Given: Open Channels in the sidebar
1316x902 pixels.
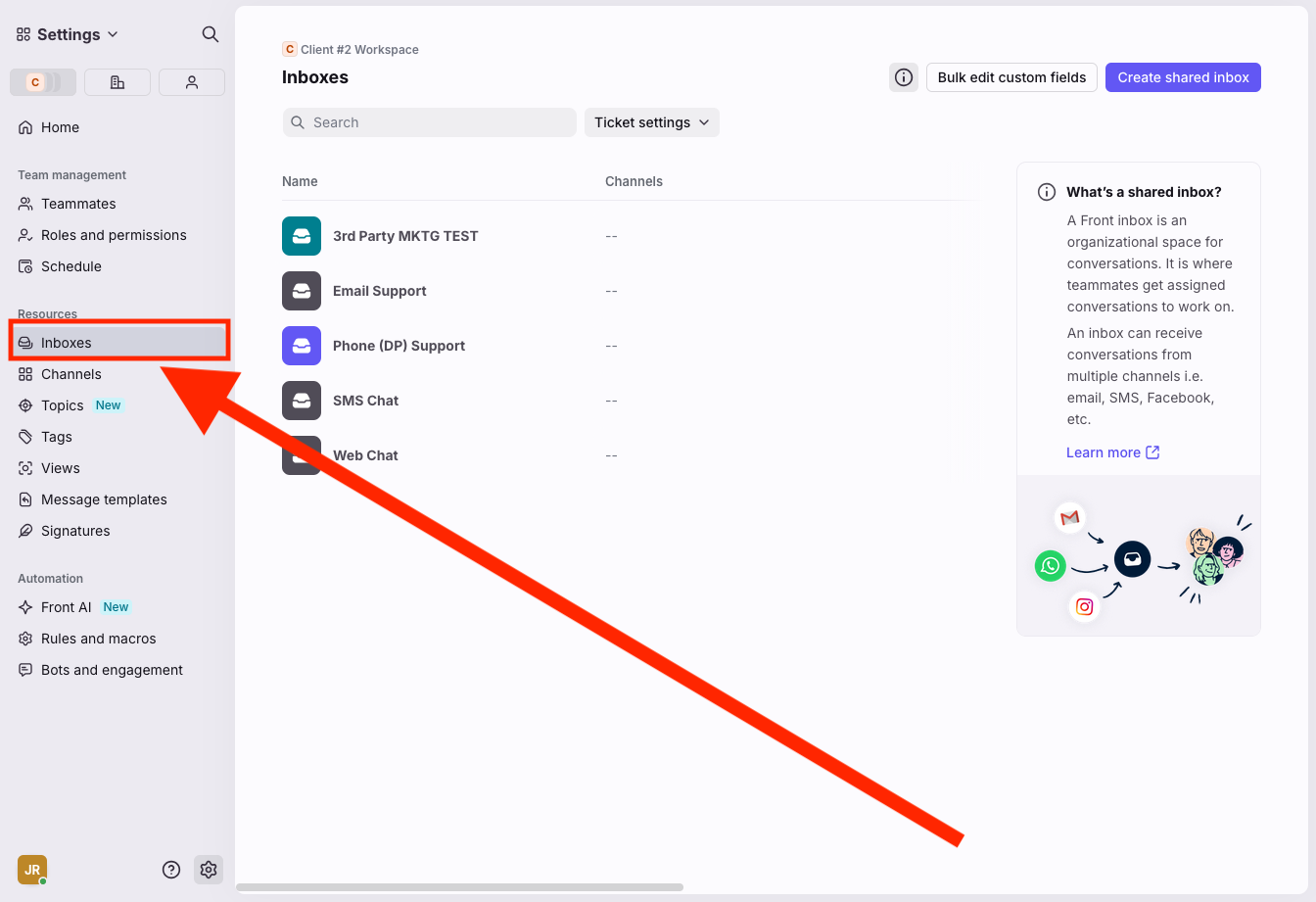Looking at the screenshot, I should pos(70,374).
